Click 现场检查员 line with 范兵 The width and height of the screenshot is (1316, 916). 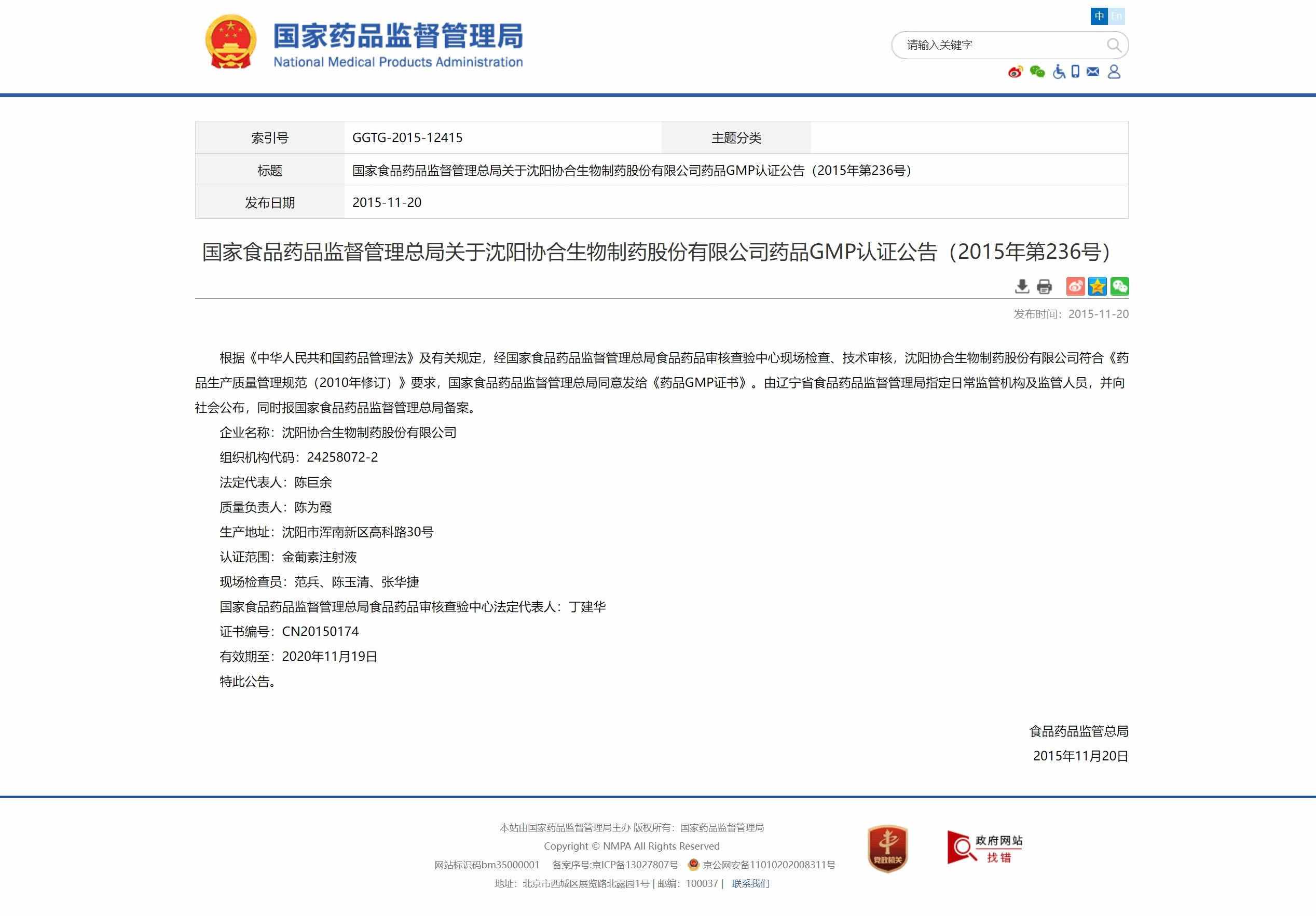[319, 582]
